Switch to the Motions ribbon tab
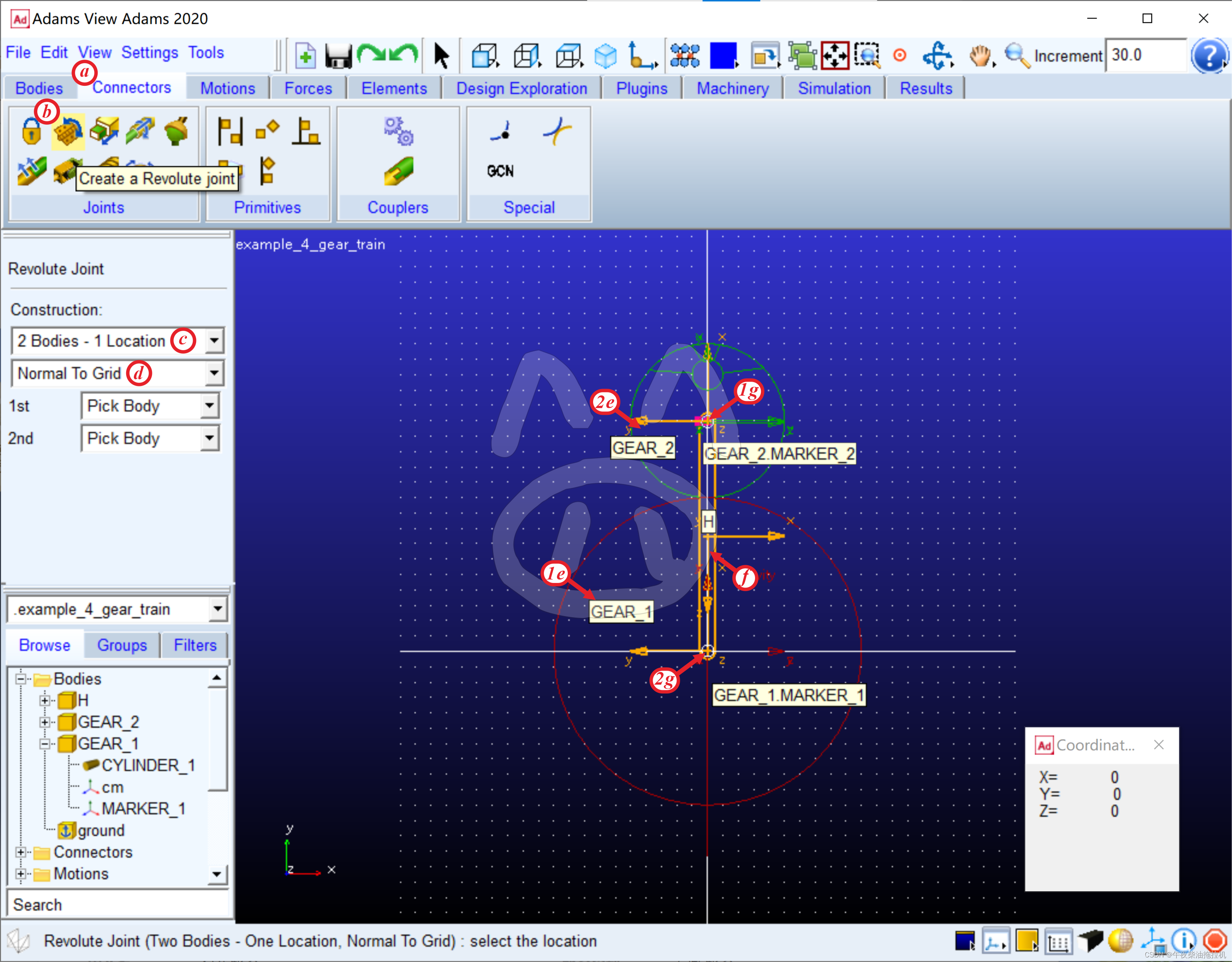The image size is (1232, 962). pos(228,88)
